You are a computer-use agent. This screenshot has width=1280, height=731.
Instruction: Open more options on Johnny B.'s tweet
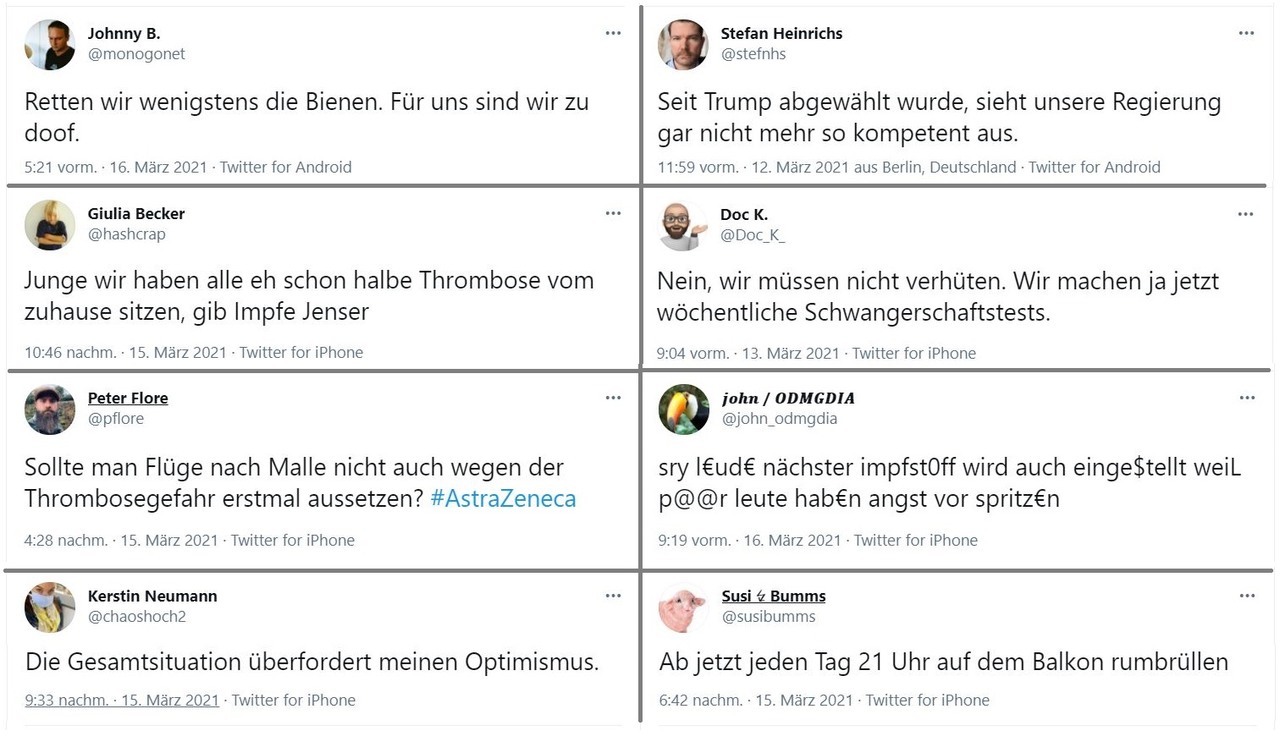613,33
